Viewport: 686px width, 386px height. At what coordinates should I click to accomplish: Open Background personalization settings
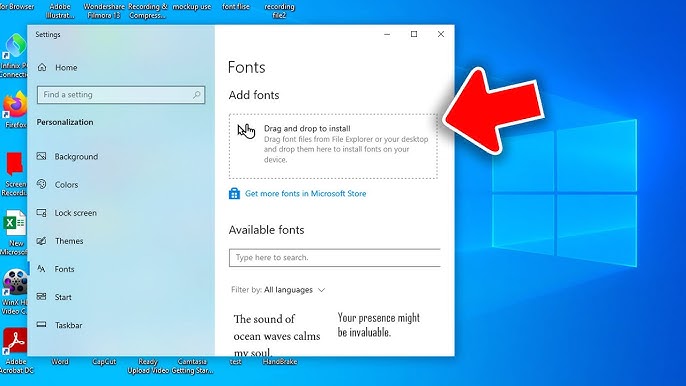coord(76,156)
